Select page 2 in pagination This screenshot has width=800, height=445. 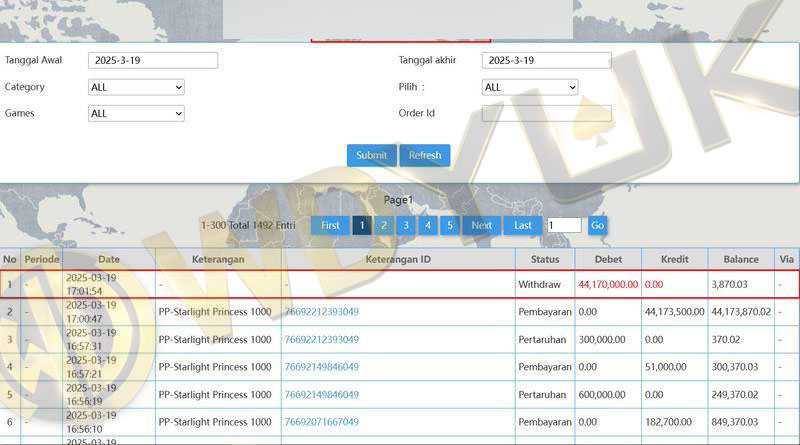point(384,226)
